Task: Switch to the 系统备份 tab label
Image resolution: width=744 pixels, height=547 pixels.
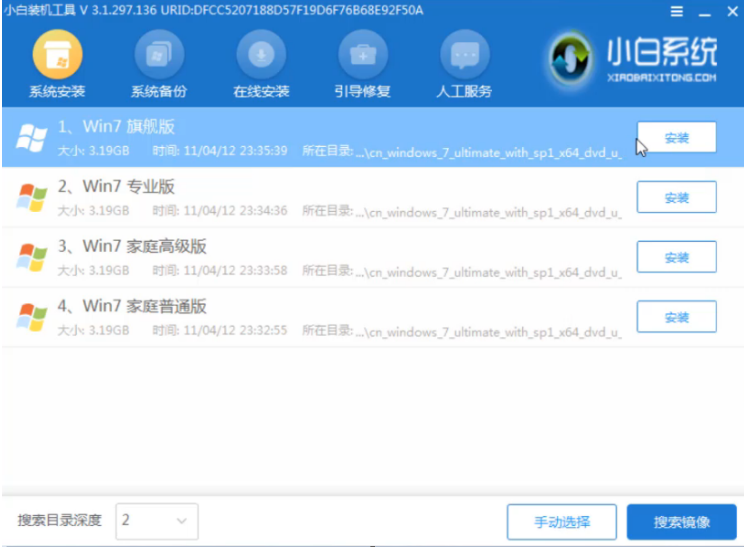Action: point(159,91)
